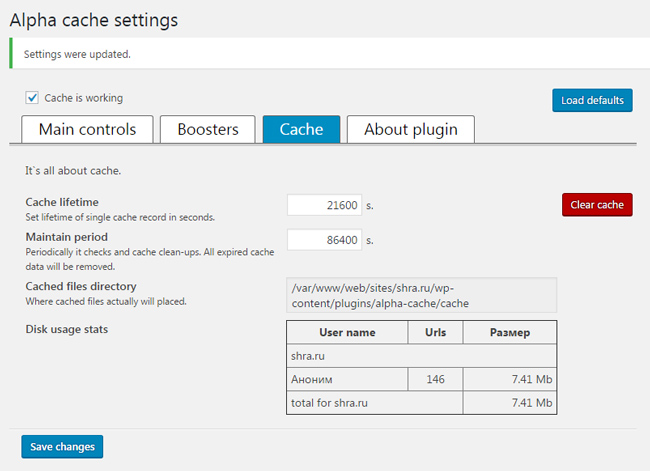Click the 'total for shra.ru' cell
The image size is (650, 471).
[375, 403]
